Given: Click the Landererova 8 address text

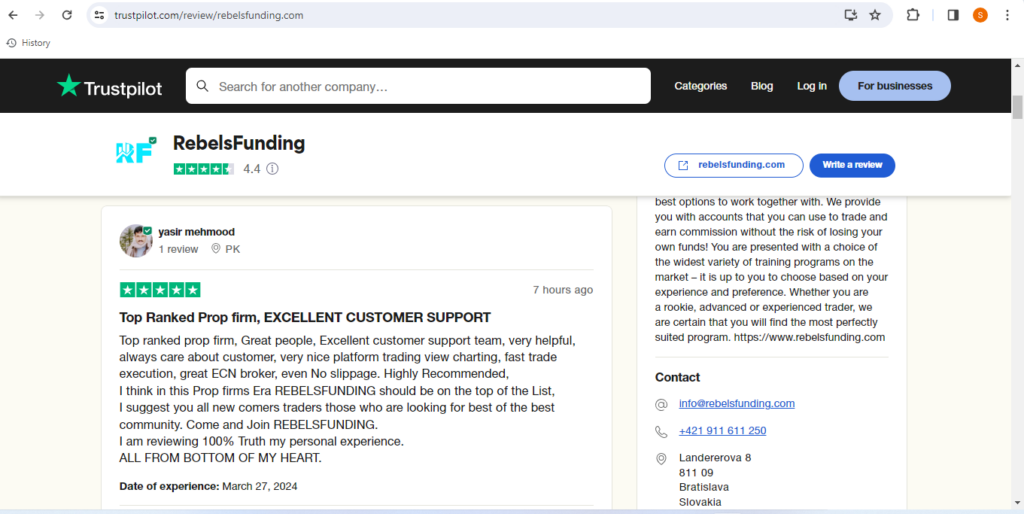Looking at the screenshot, I should pos(715,458).
